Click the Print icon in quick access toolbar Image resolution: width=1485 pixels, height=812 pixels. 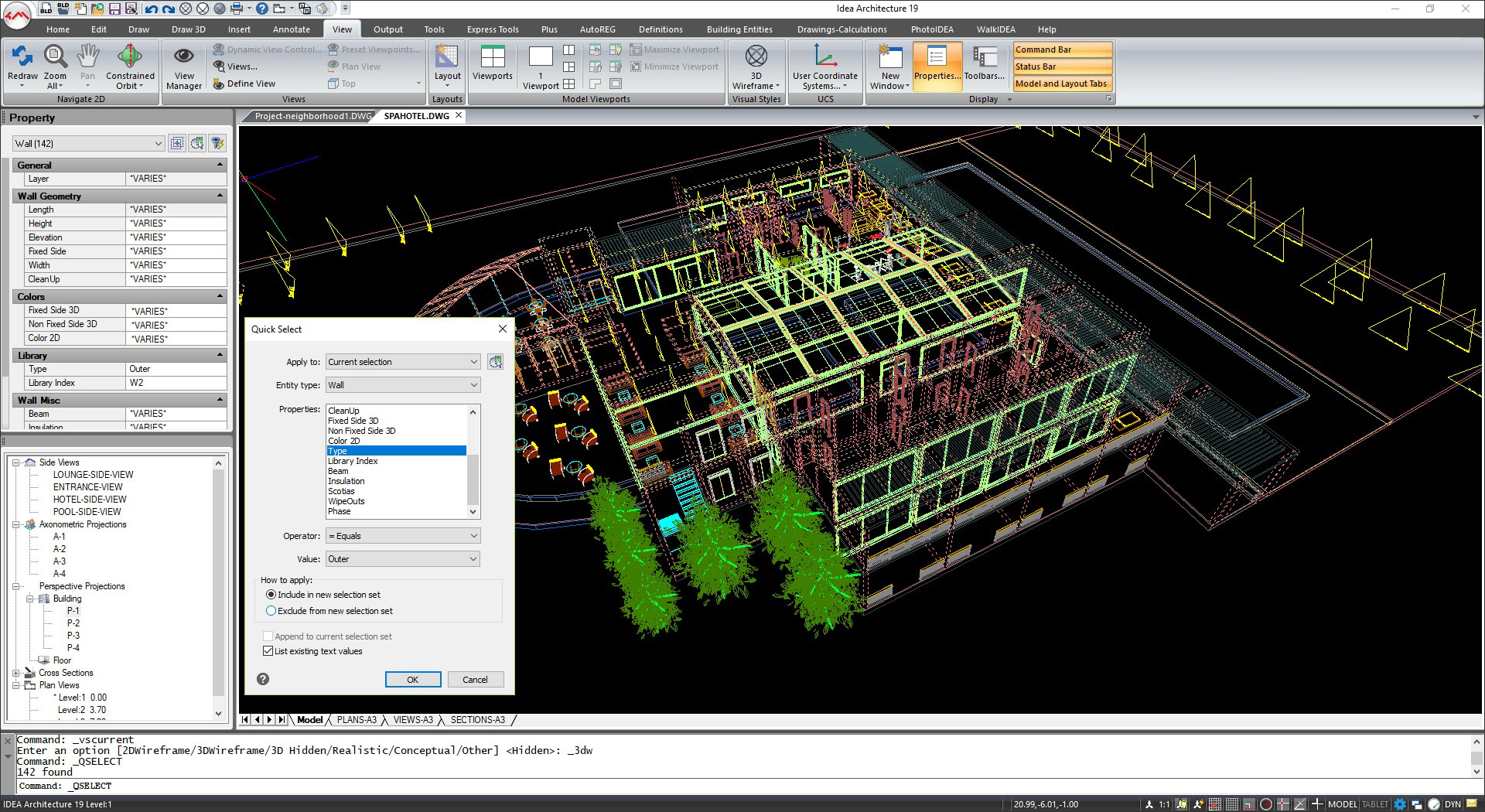pyautogui.click(x=236, y=9)
